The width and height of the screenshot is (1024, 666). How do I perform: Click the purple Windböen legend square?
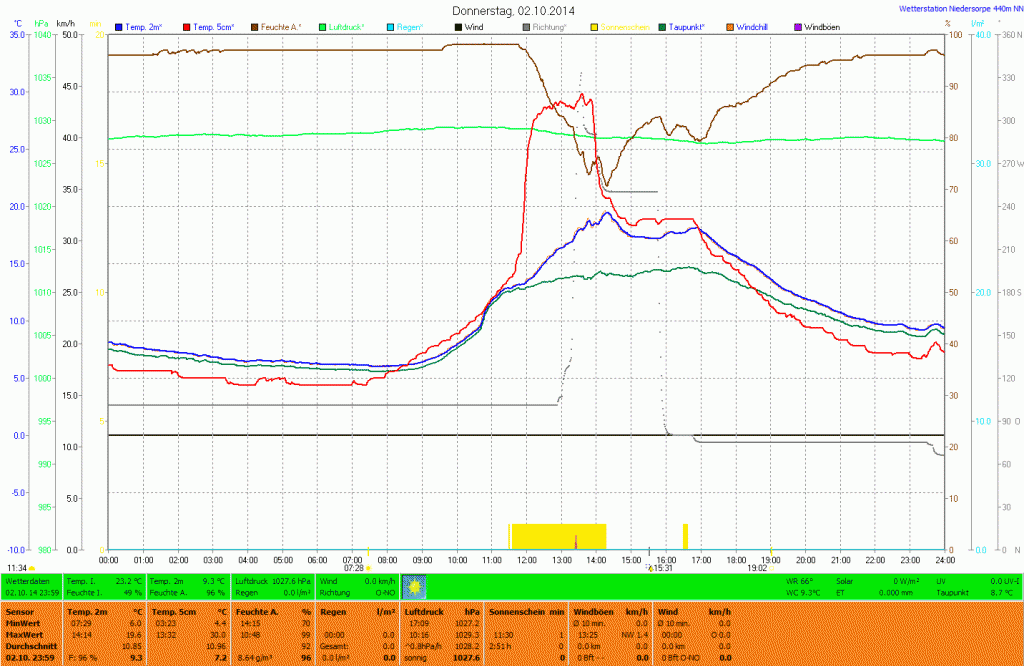pyautogui.click(x=797, y=26)
